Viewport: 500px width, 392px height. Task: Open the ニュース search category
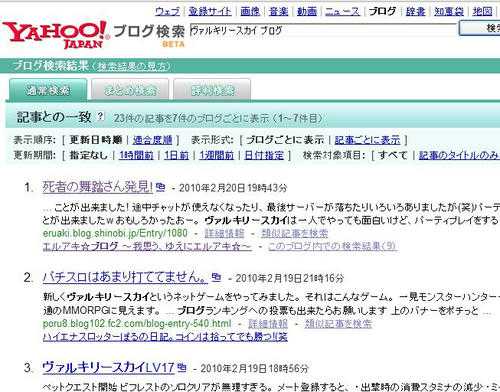pyautogui.click(x=343, y=11)
